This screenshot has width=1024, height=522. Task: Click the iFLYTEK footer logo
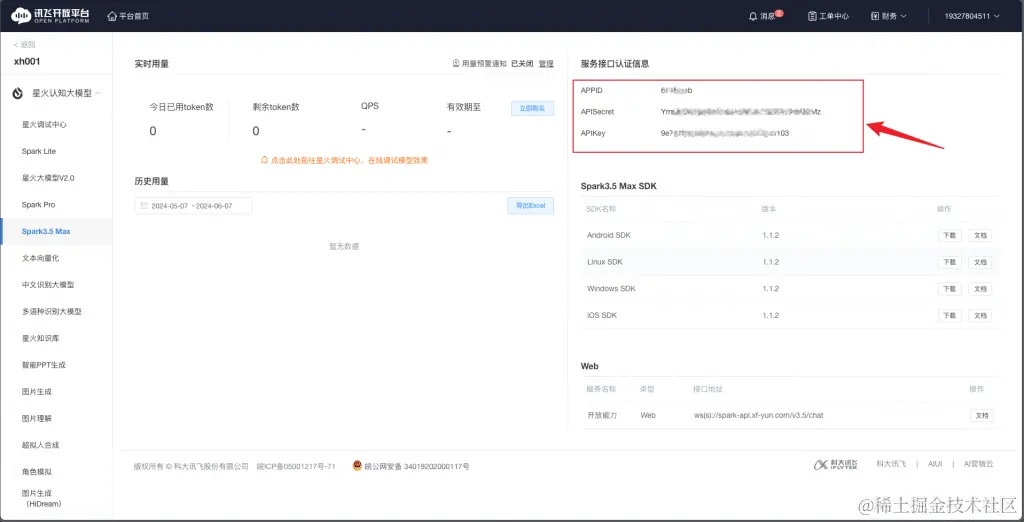coord(835,465)
